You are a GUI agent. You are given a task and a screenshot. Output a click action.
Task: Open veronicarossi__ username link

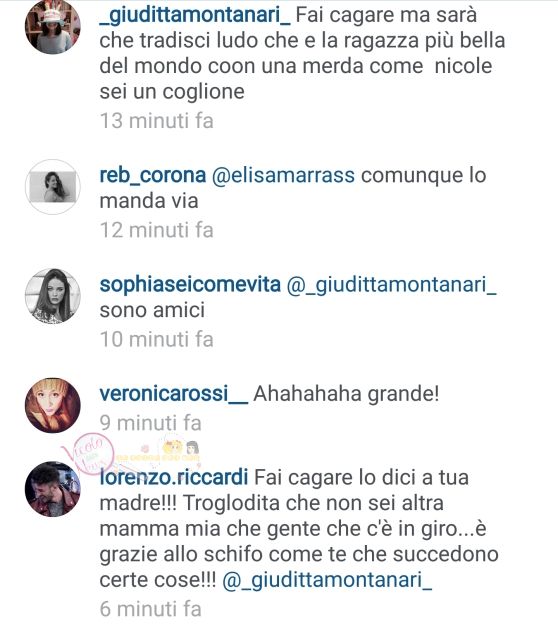tap(173, 394)
